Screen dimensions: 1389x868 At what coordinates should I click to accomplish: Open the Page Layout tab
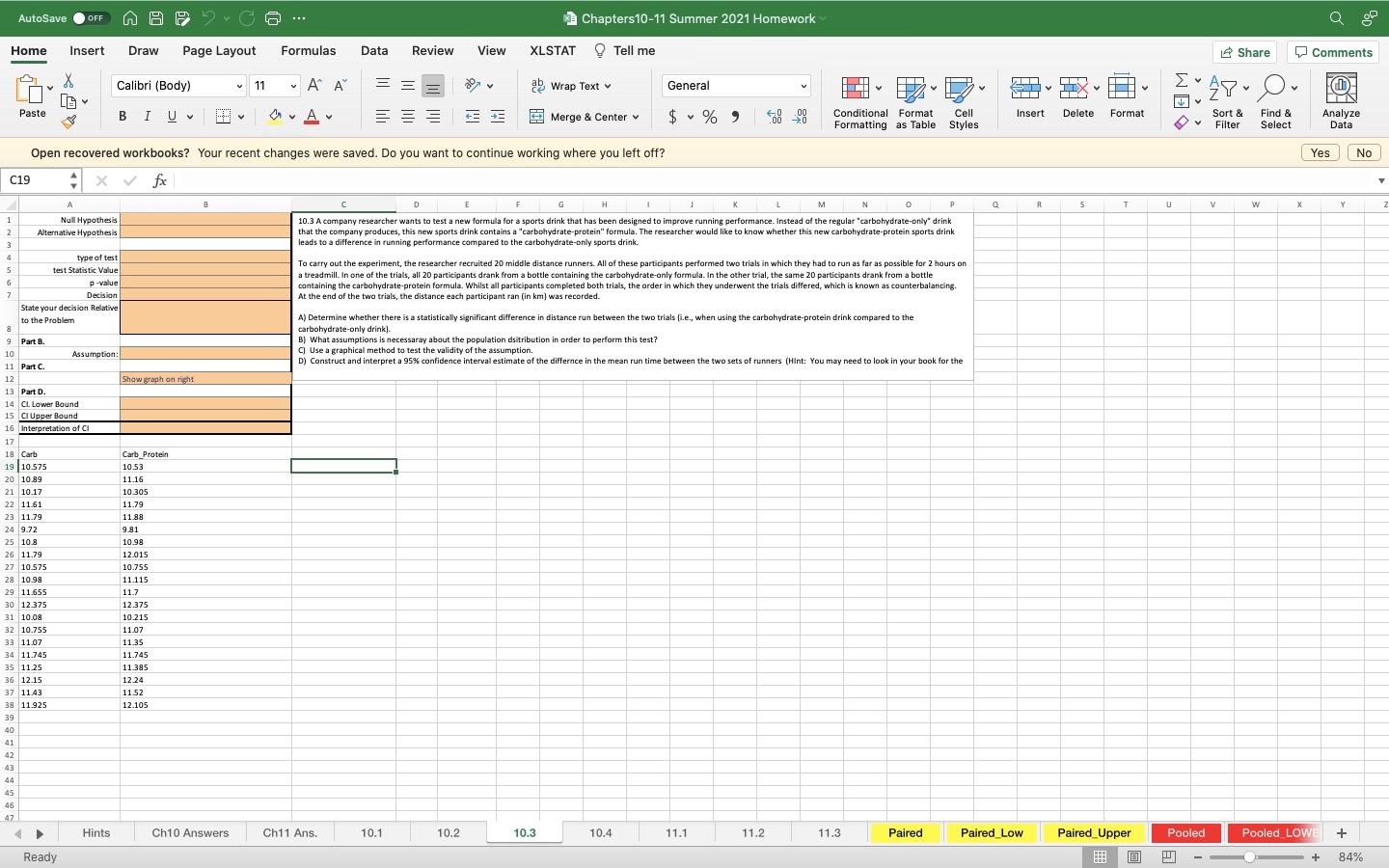click(219, 51)
